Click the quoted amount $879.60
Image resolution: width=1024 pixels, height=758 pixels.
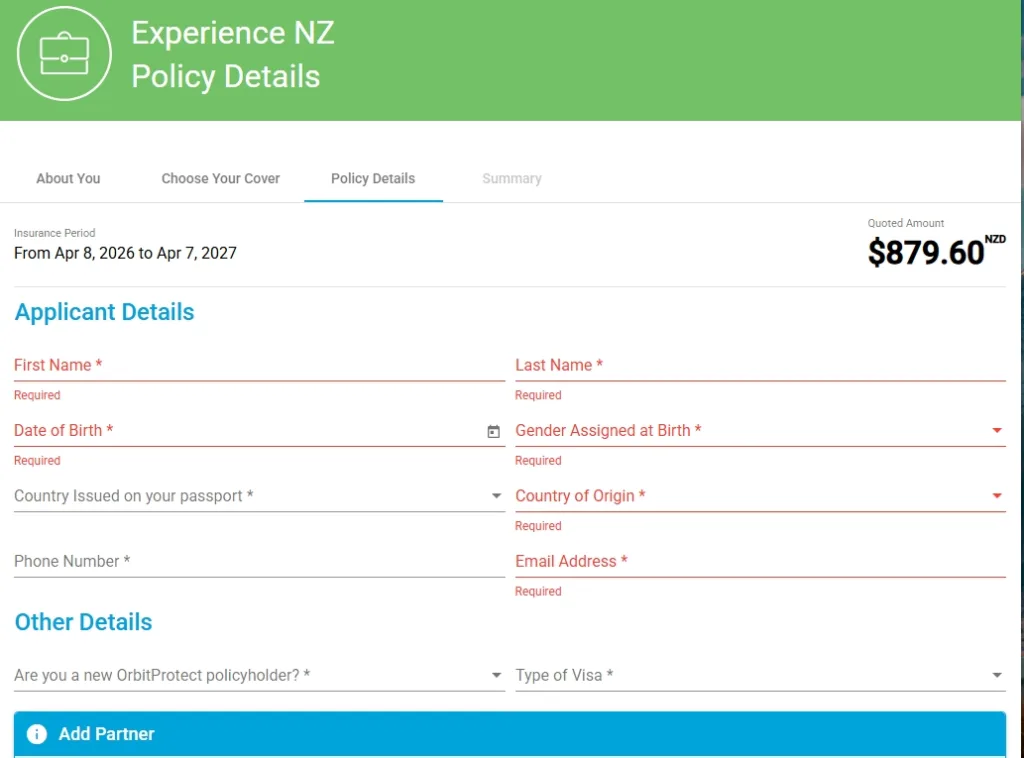[926, 252]
